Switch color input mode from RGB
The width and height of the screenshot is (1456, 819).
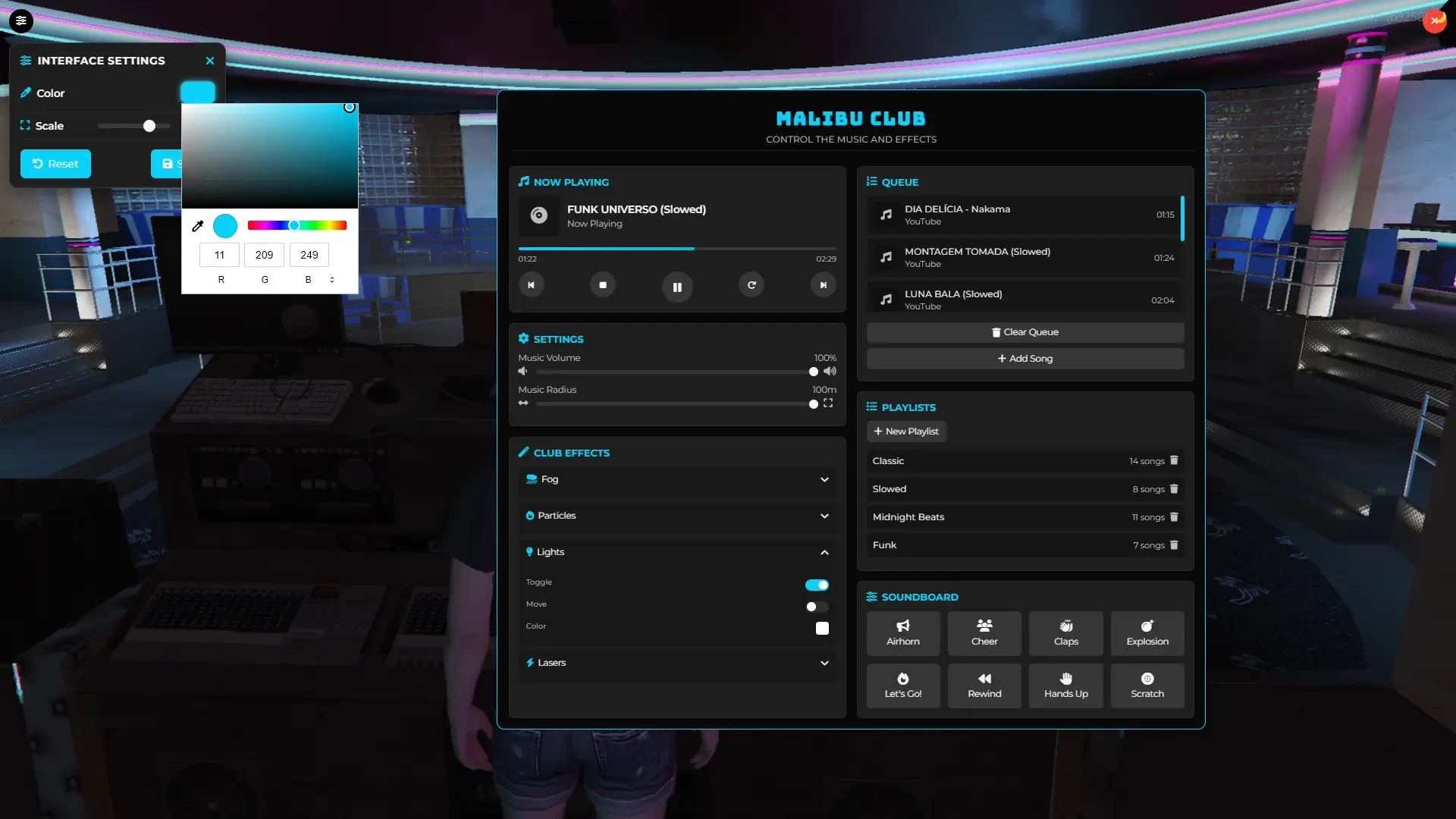[x=331, y=280]
